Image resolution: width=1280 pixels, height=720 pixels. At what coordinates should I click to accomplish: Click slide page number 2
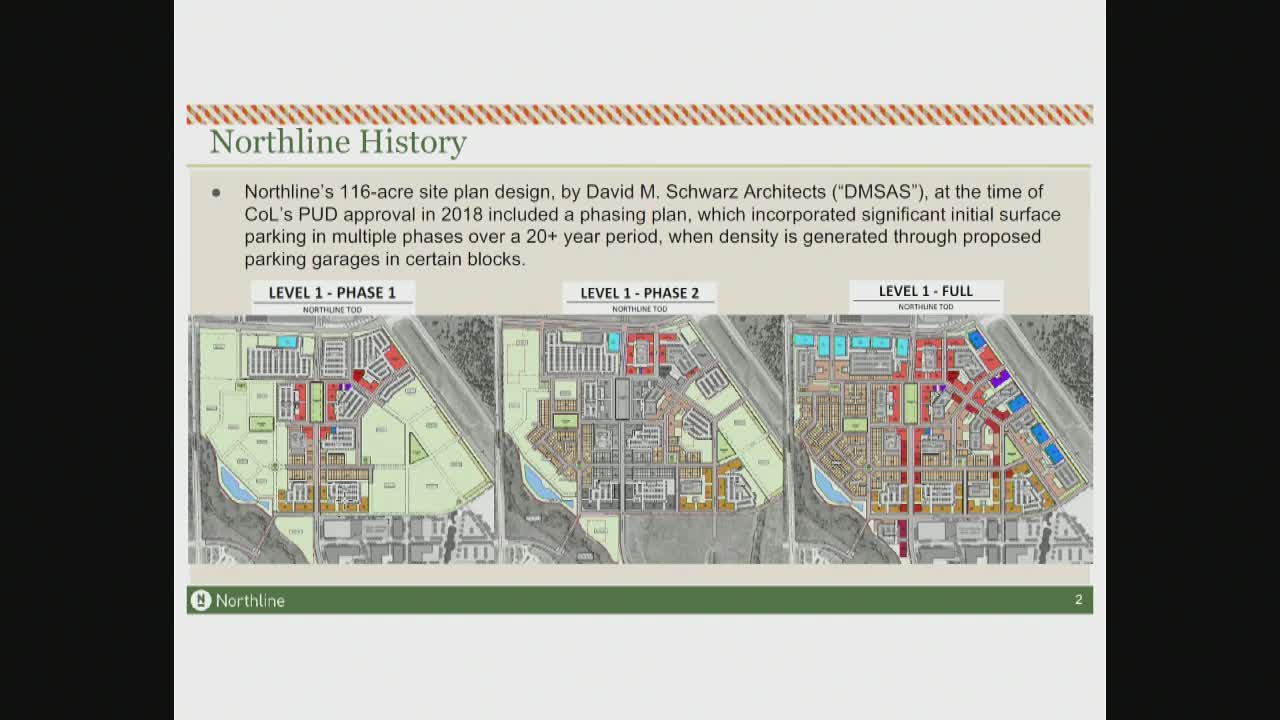coord(1079,600)
